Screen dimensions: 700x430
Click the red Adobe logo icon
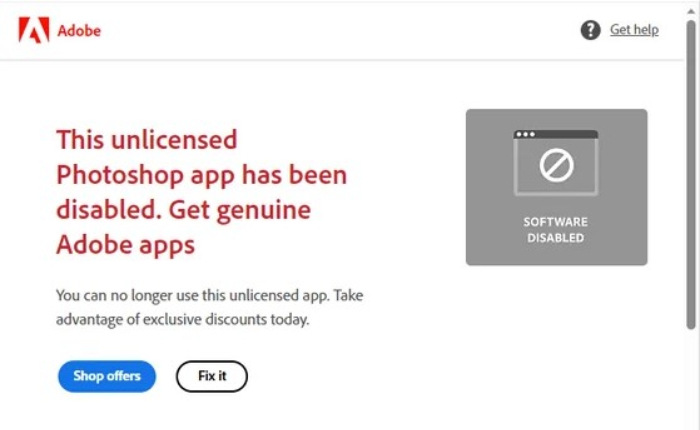pyautogui.click(x=34, y=31)
